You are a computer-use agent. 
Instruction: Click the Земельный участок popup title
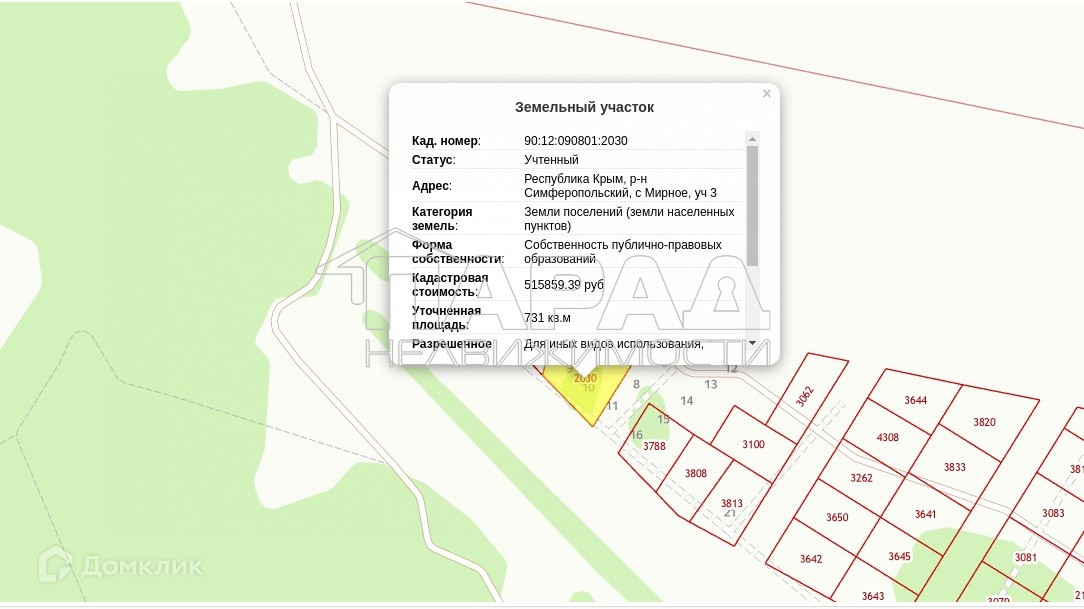[x=584, y=107]
